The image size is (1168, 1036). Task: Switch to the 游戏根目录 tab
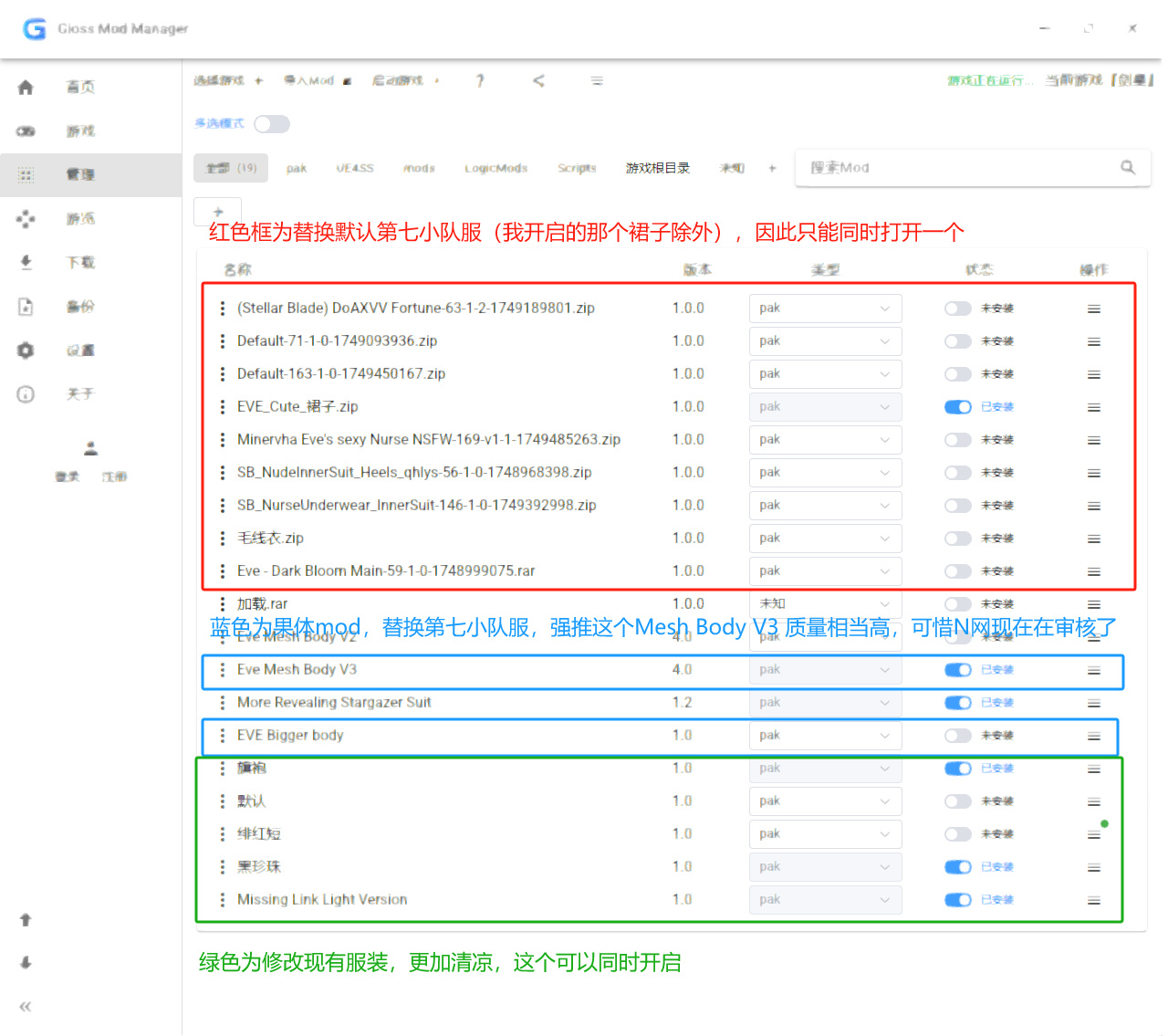click(x=657, y=168)
